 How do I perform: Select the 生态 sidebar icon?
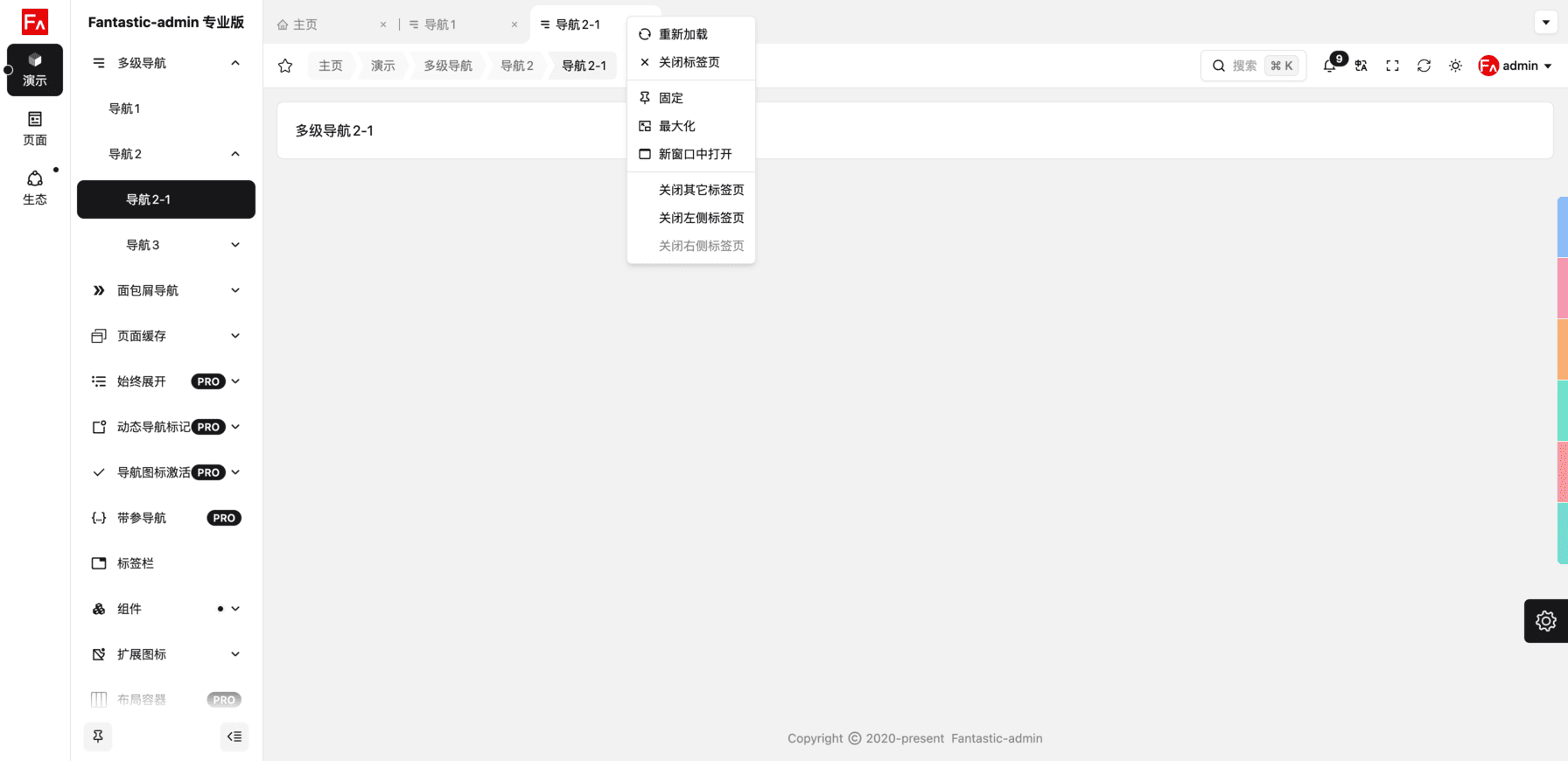click(35, 187)
